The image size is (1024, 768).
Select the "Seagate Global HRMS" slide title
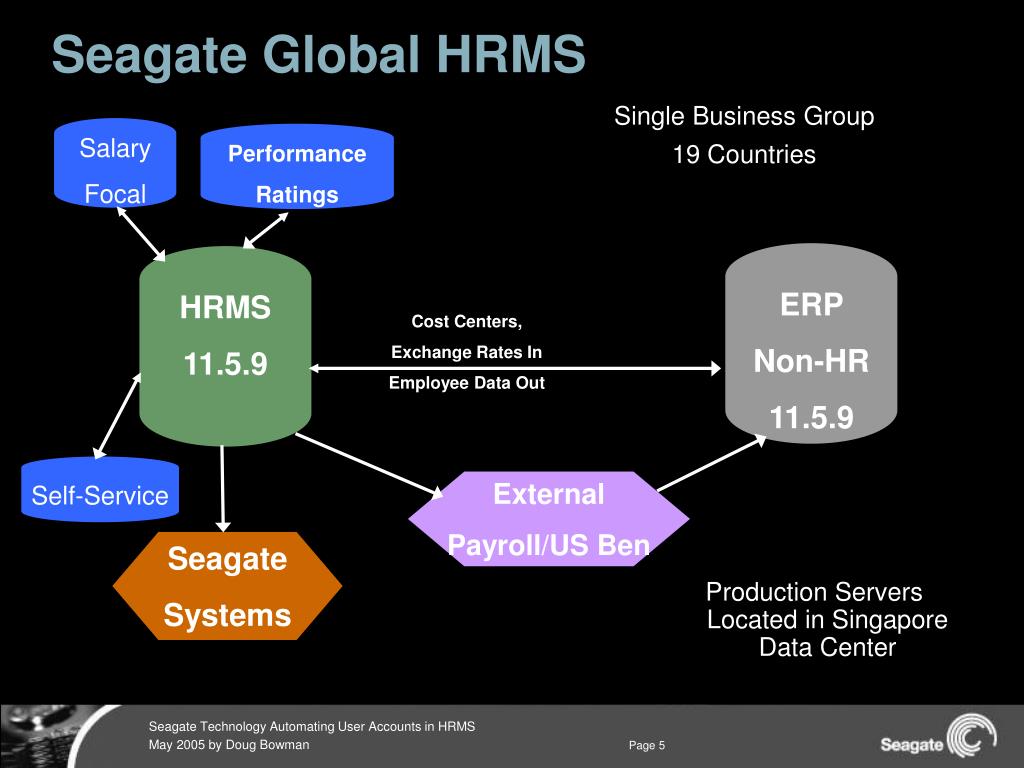pos(319,54)
